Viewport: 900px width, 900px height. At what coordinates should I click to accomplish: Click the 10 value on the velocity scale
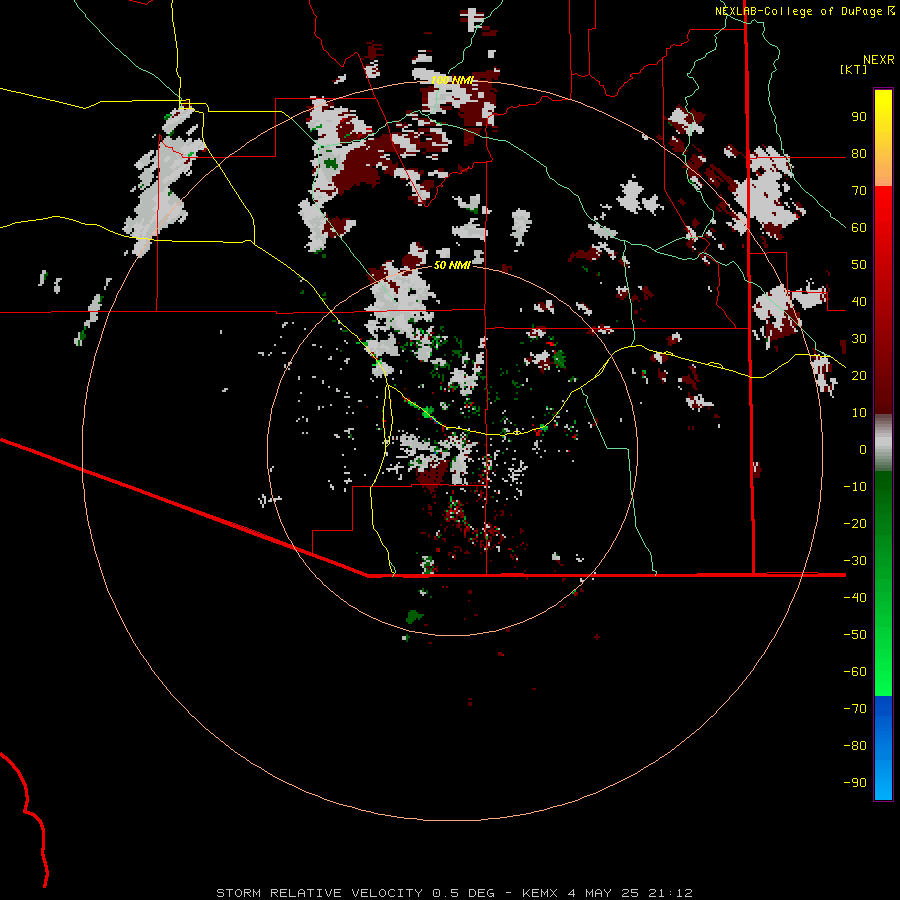(859, 413)
